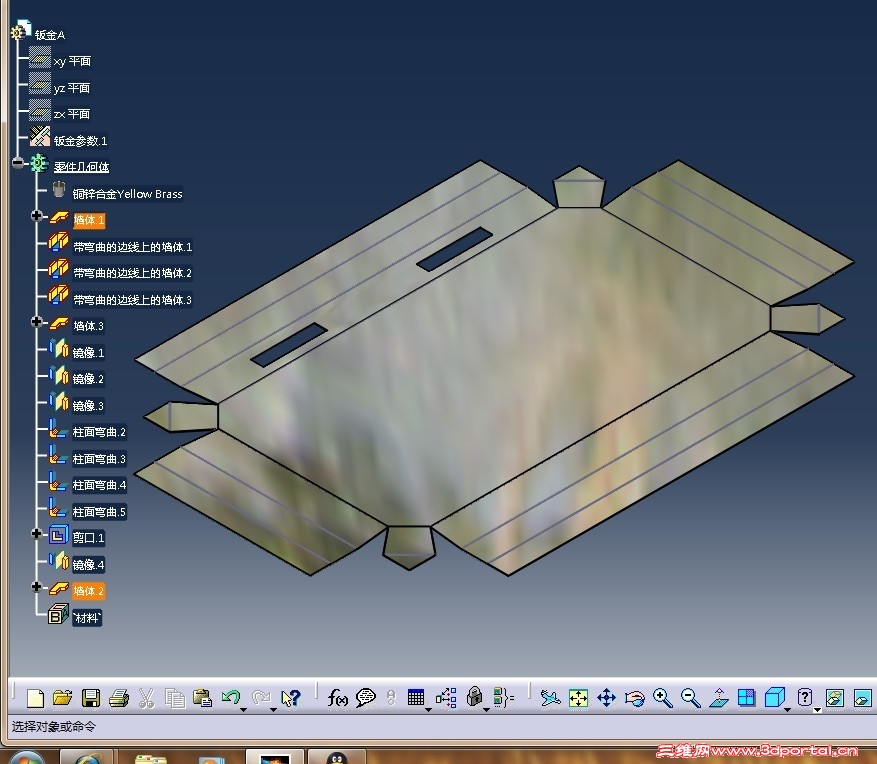Click the Normal View icon
The image size is (877, 764).
719,697
